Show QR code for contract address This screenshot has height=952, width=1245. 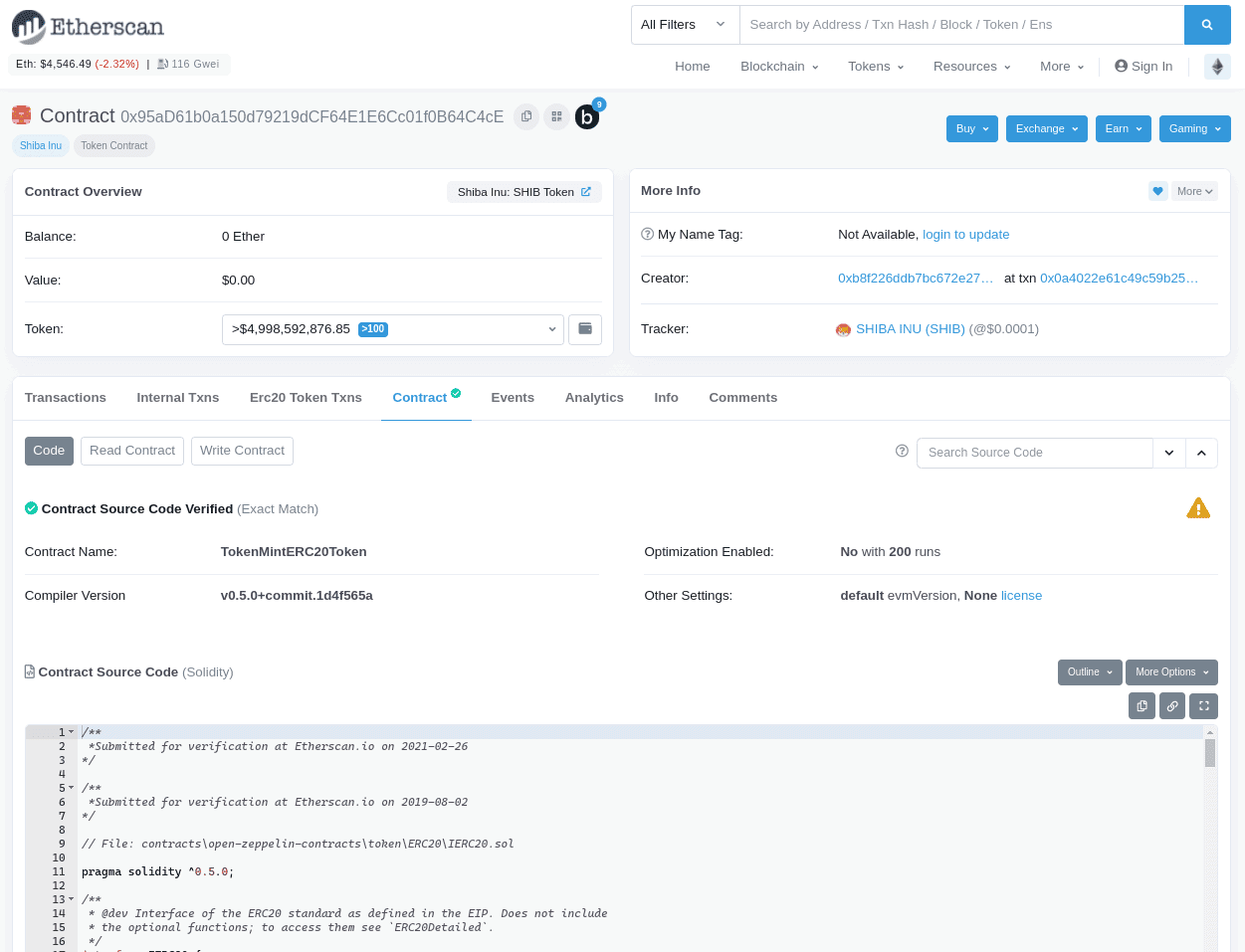click(556, 116)
